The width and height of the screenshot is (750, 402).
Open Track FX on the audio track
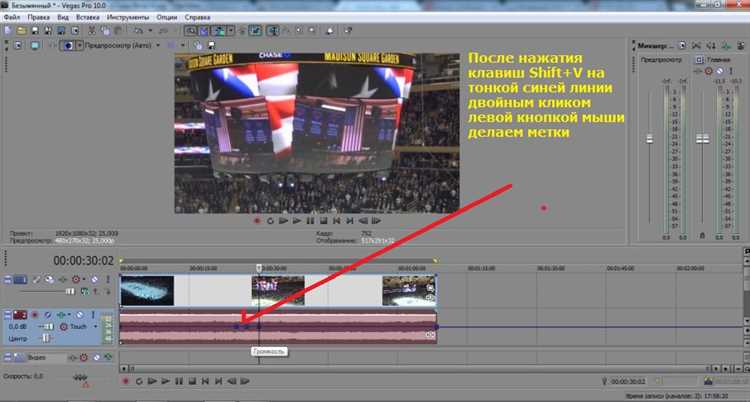coord(61,315)
